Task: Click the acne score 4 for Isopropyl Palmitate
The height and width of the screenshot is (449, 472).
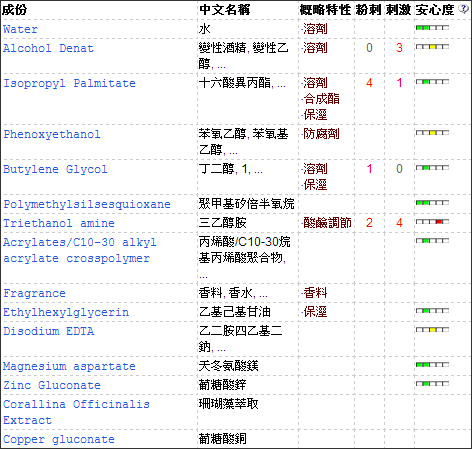Action: (x=369, y=83)
